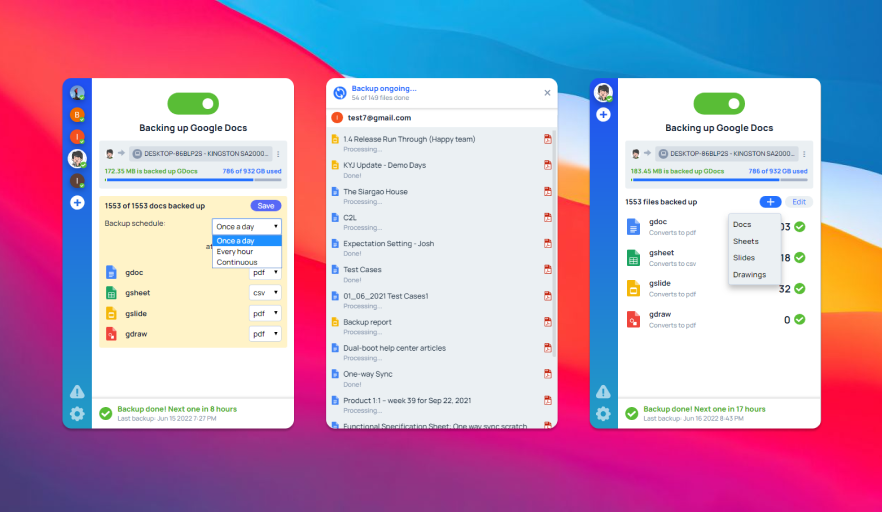882x512 pixels.
Task: Click gdraw green check in right panel
Action: coord(799,320)
